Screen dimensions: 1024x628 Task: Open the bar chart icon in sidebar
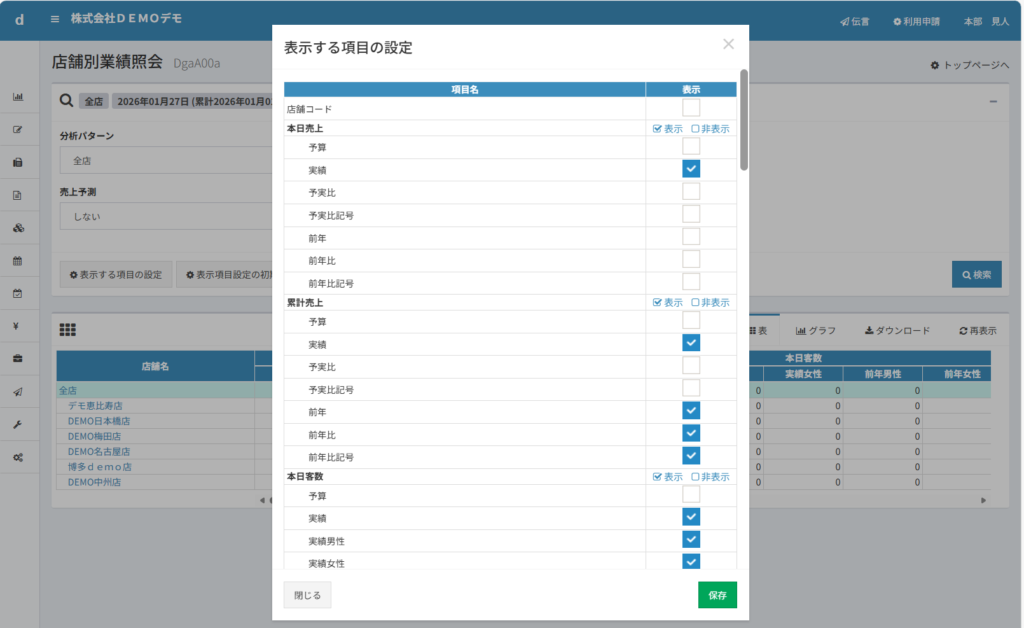point(18,97)
